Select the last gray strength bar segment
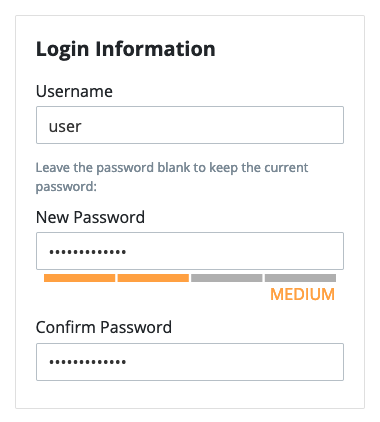This screenshot has width=380, height=422. 300,278
